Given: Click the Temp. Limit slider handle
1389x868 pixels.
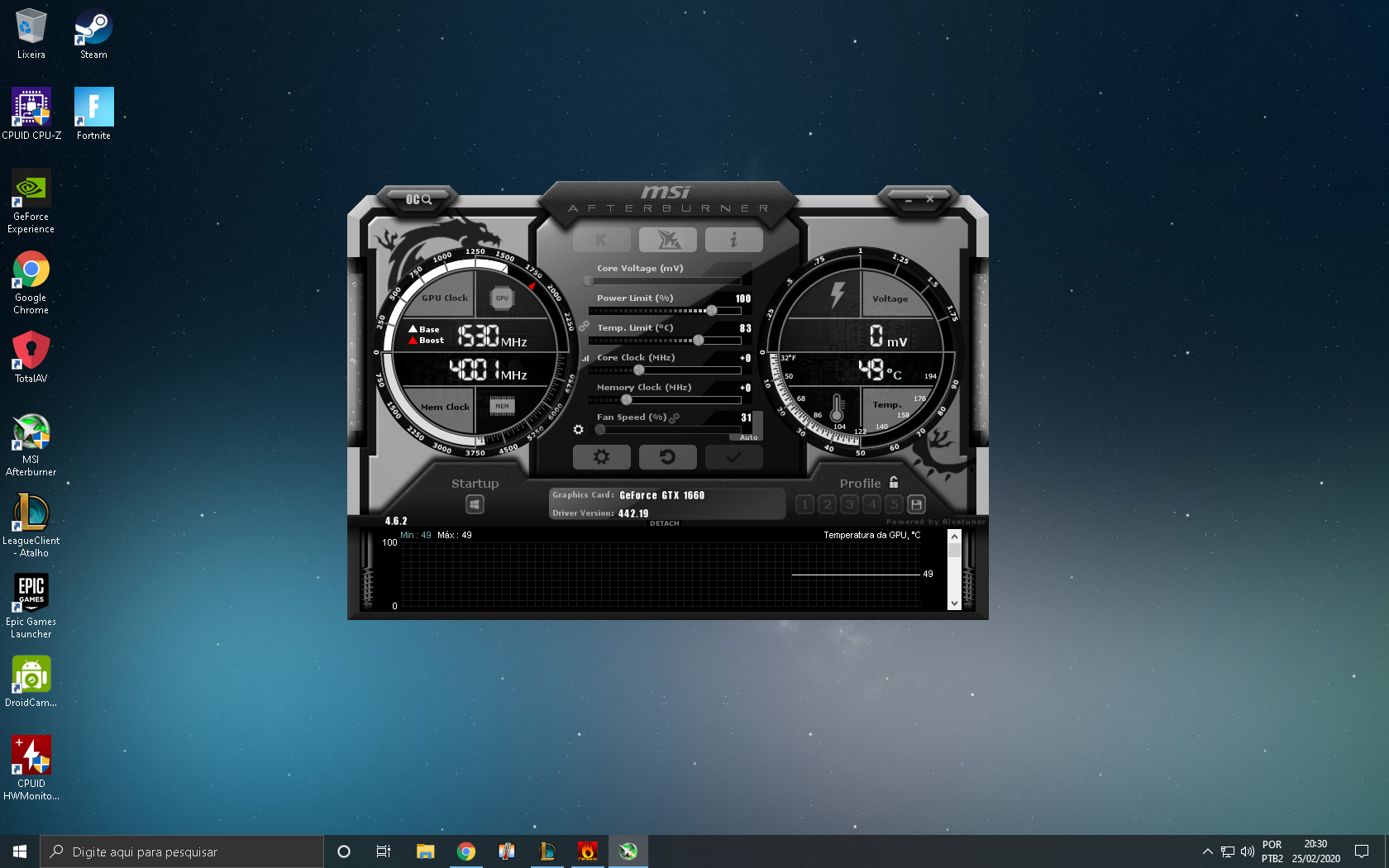Looking at the screenshot, I should (x=699, y=341).
